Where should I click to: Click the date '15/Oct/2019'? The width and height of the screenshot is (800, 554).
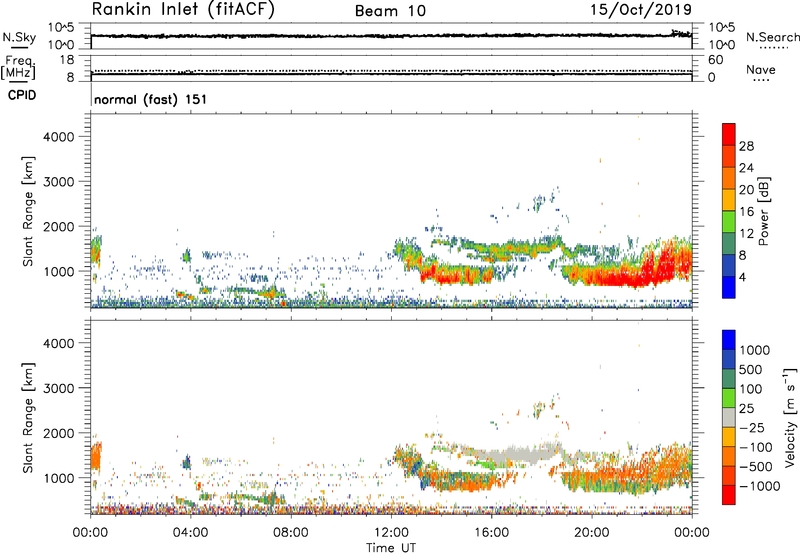click(x=641, y=10)
